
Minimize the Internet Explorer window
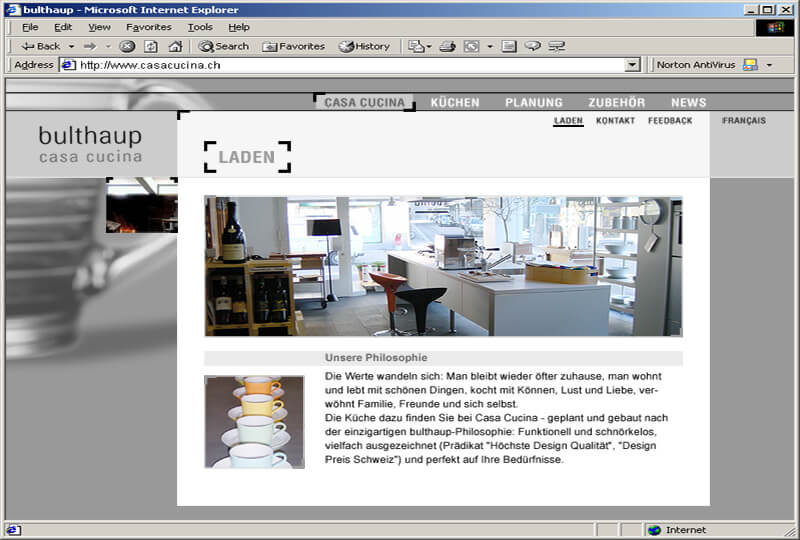[750, 10]
